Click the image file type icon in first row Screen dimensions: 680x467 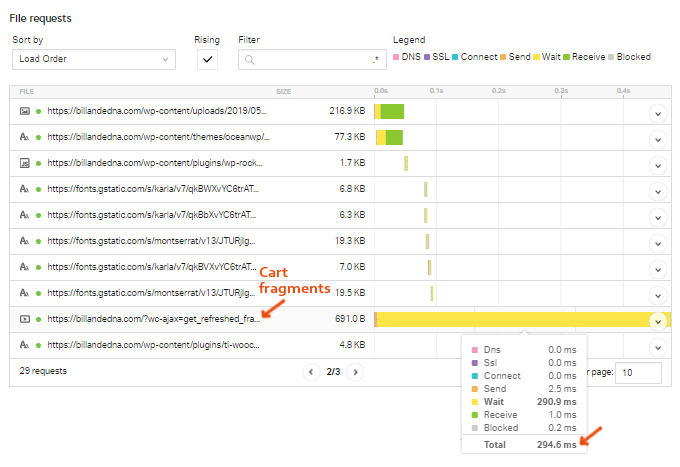point(24,111)
